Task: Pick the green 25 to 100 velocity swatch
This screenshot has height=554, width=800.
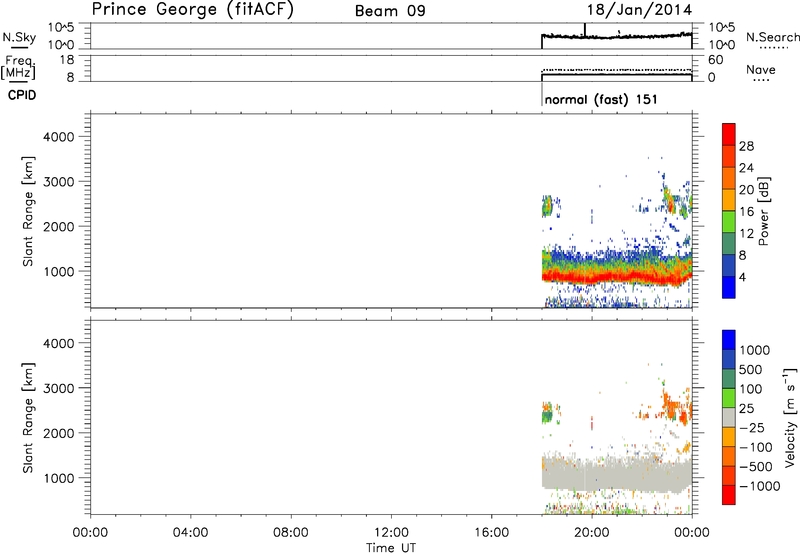Action: pyautogui.click(x=729, y=398)
